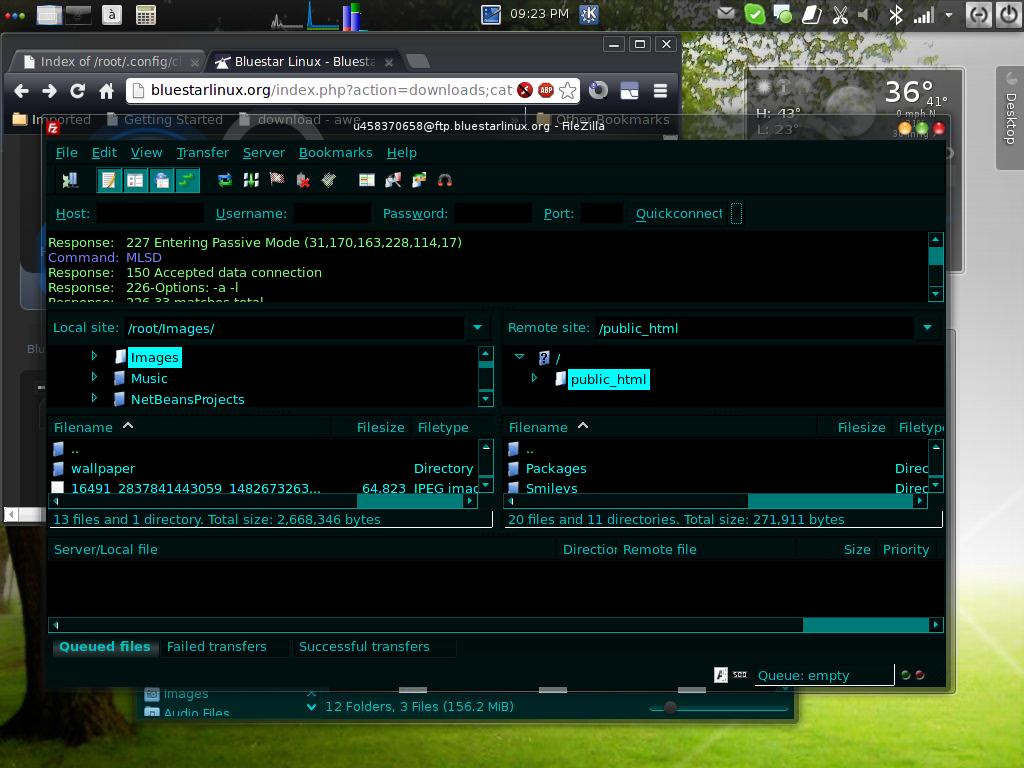Click the volume icon in the system tray
1024x768 pixels.
pyautogui.click(x=868, y=14)
